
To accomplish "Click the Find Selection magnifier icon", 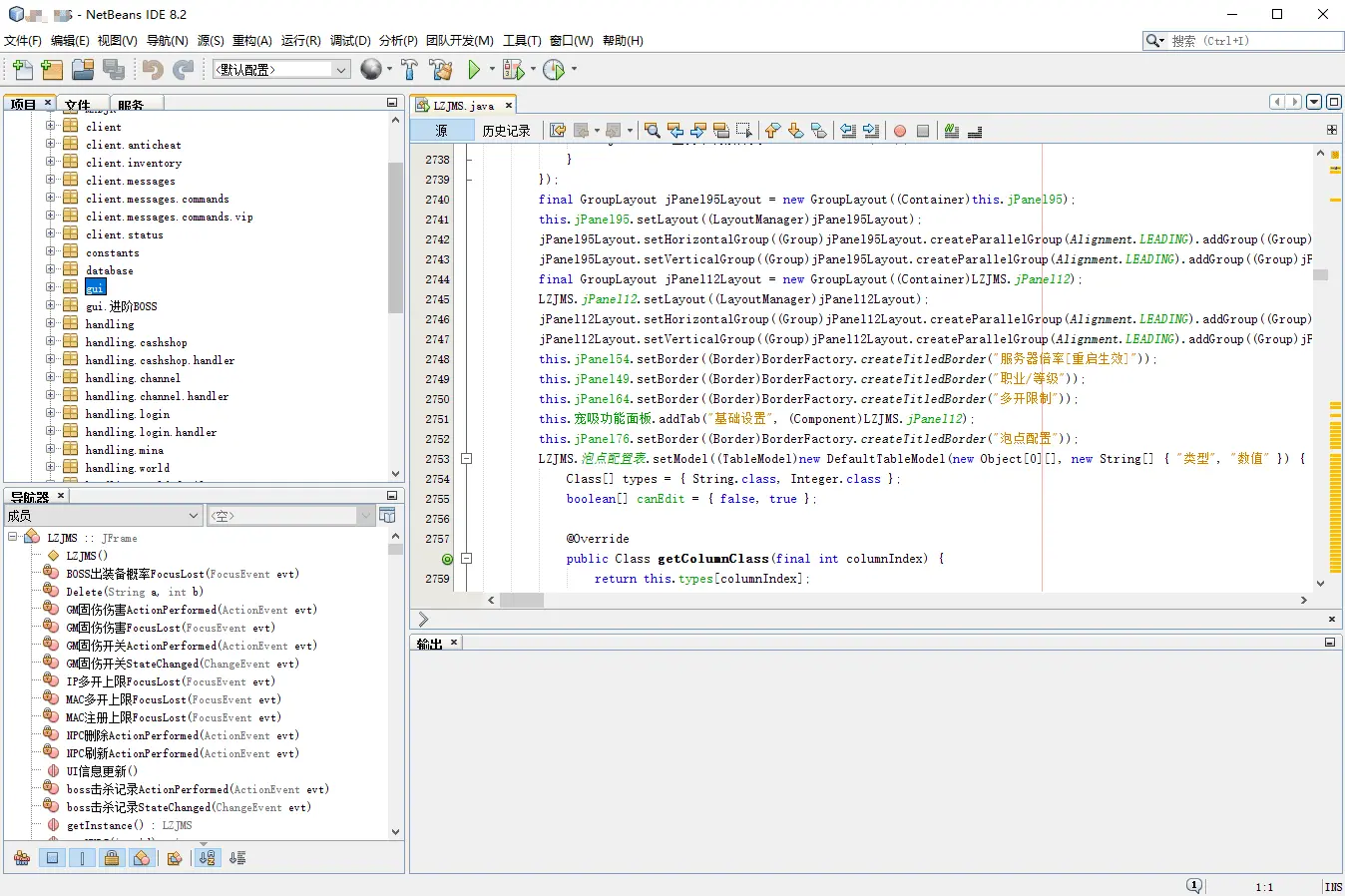I will click(653, 131).
